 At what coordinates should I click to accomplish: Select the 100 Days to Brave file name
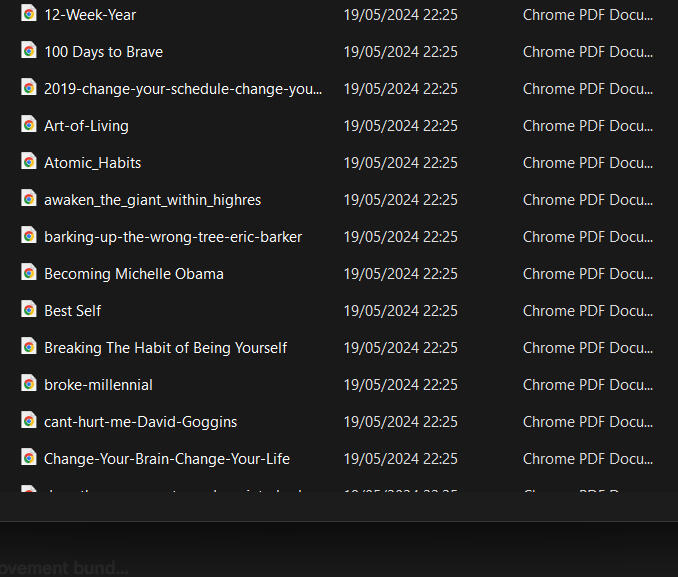(103, 52)
